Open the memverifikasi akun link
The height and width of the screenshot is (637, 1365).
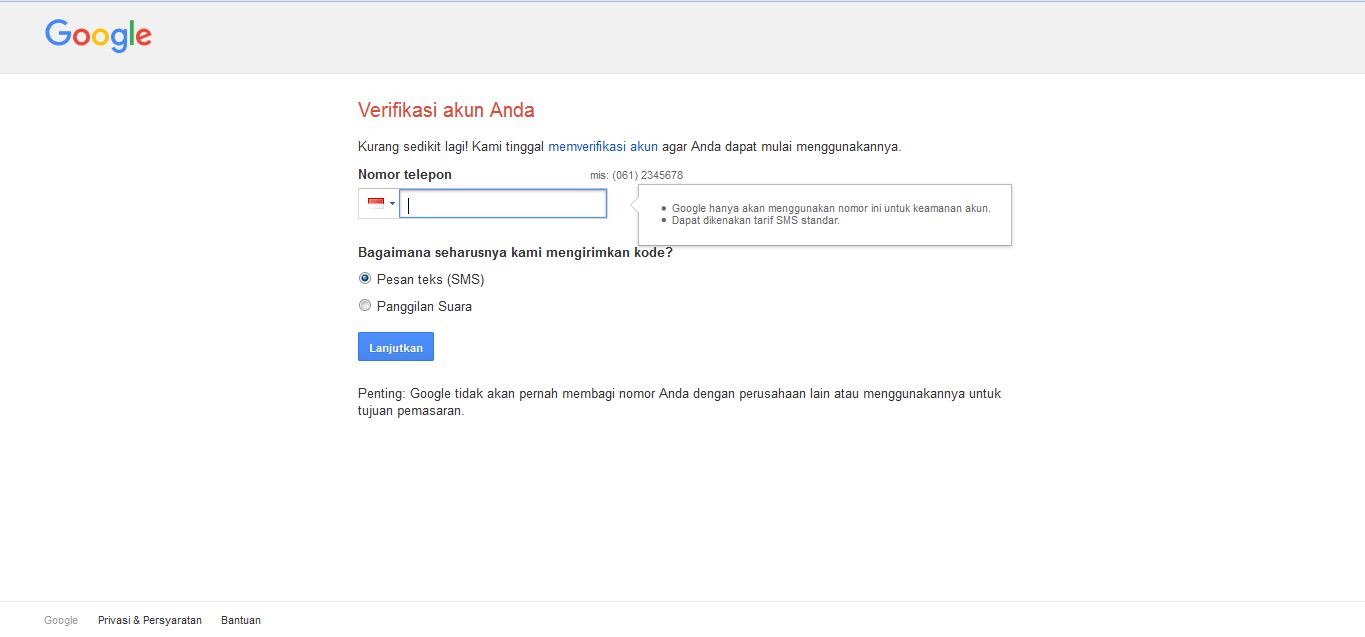click(x=603, y=146)
